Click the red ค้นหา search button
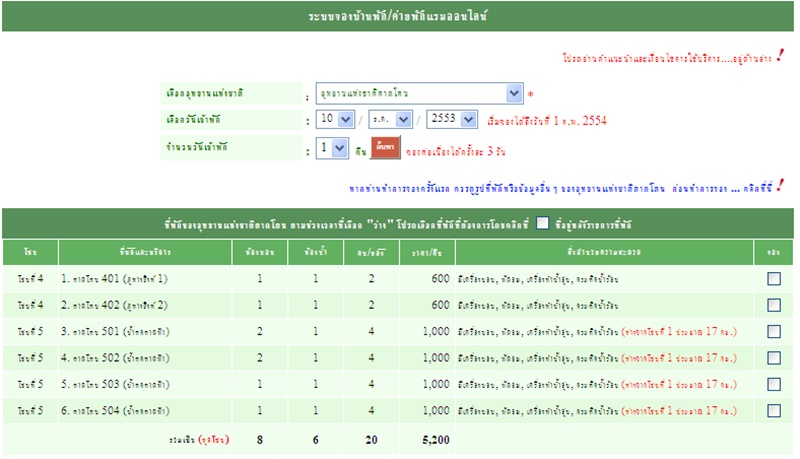Viewport: 800px width, 459px height. 386,148
